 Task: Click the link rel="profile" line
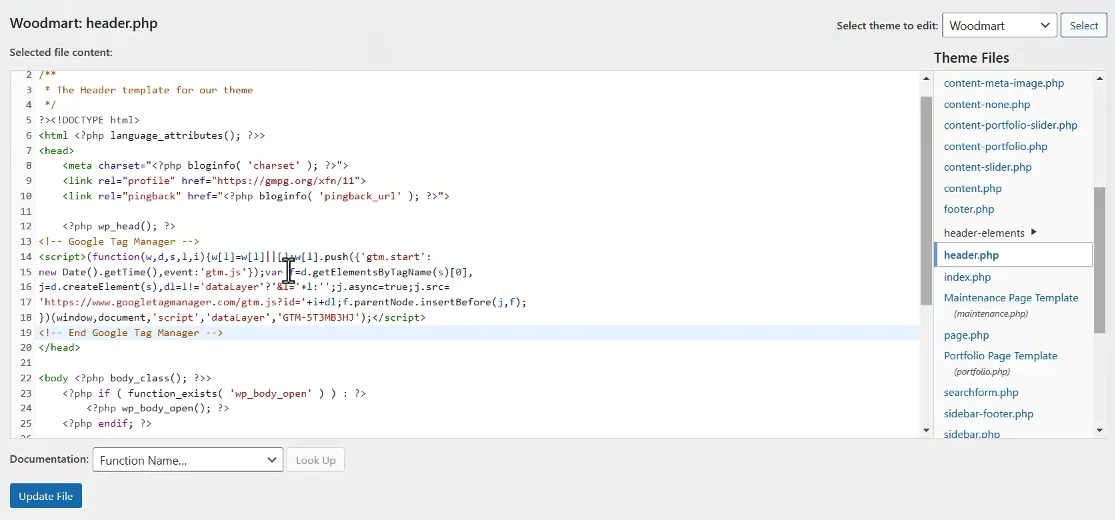(x=214, y=181)
